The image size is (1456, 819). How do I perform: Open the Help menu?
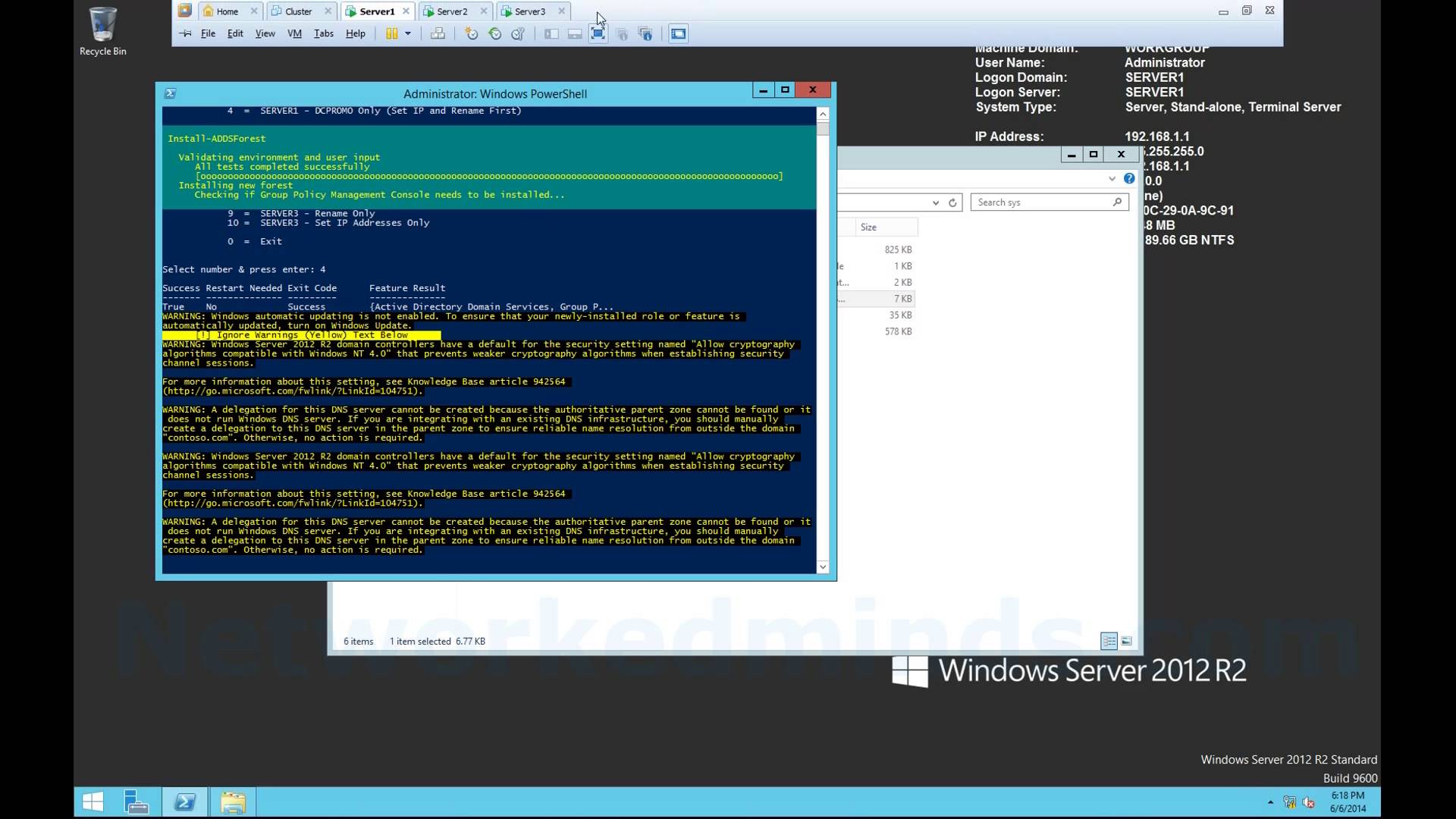[x=356, y=33]
